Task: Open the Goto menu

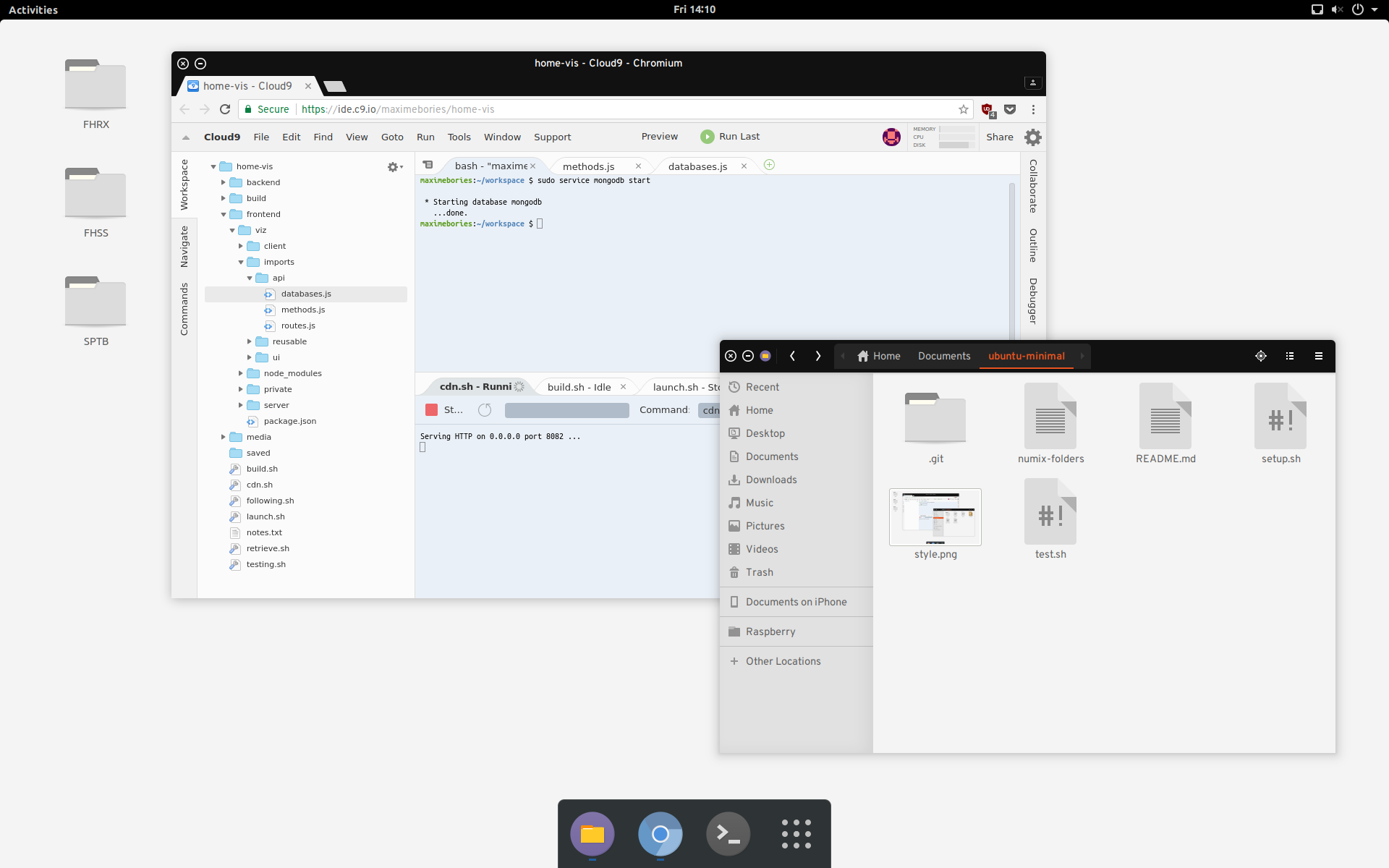Action: coord(392,137)
